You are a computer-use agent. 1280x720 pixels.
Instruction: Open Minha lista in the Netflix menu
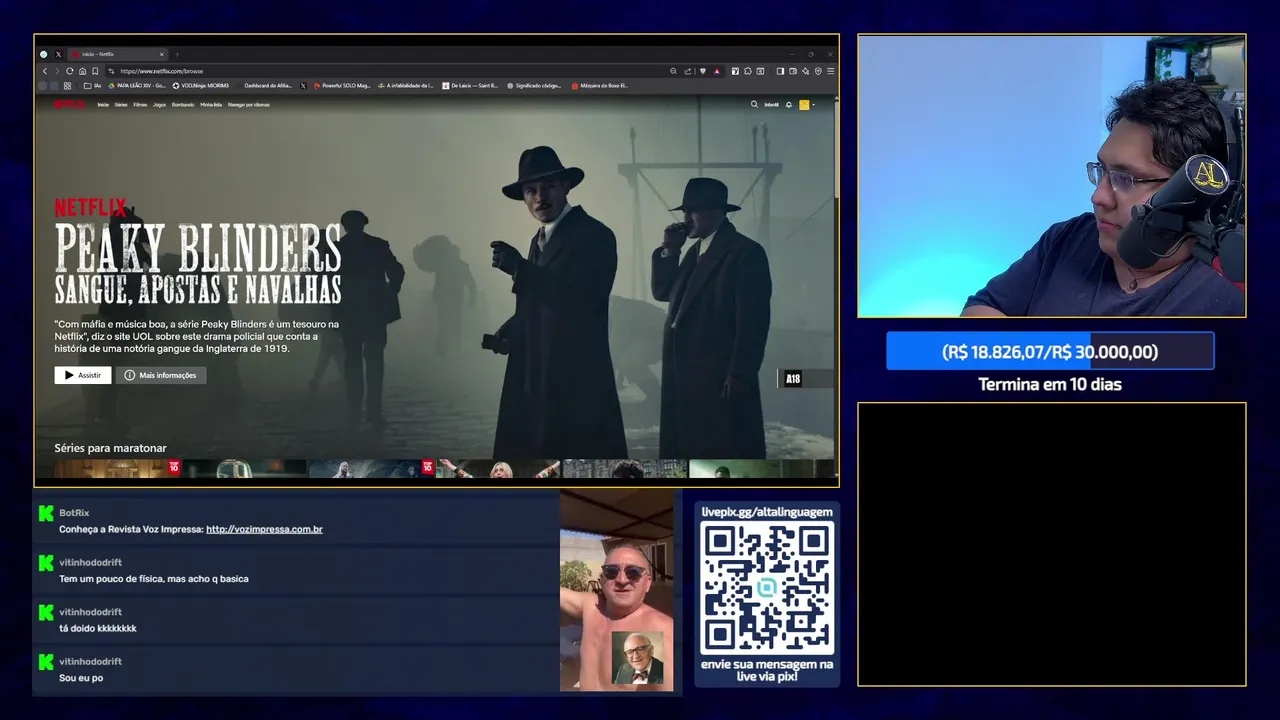(x=211, y=104)
